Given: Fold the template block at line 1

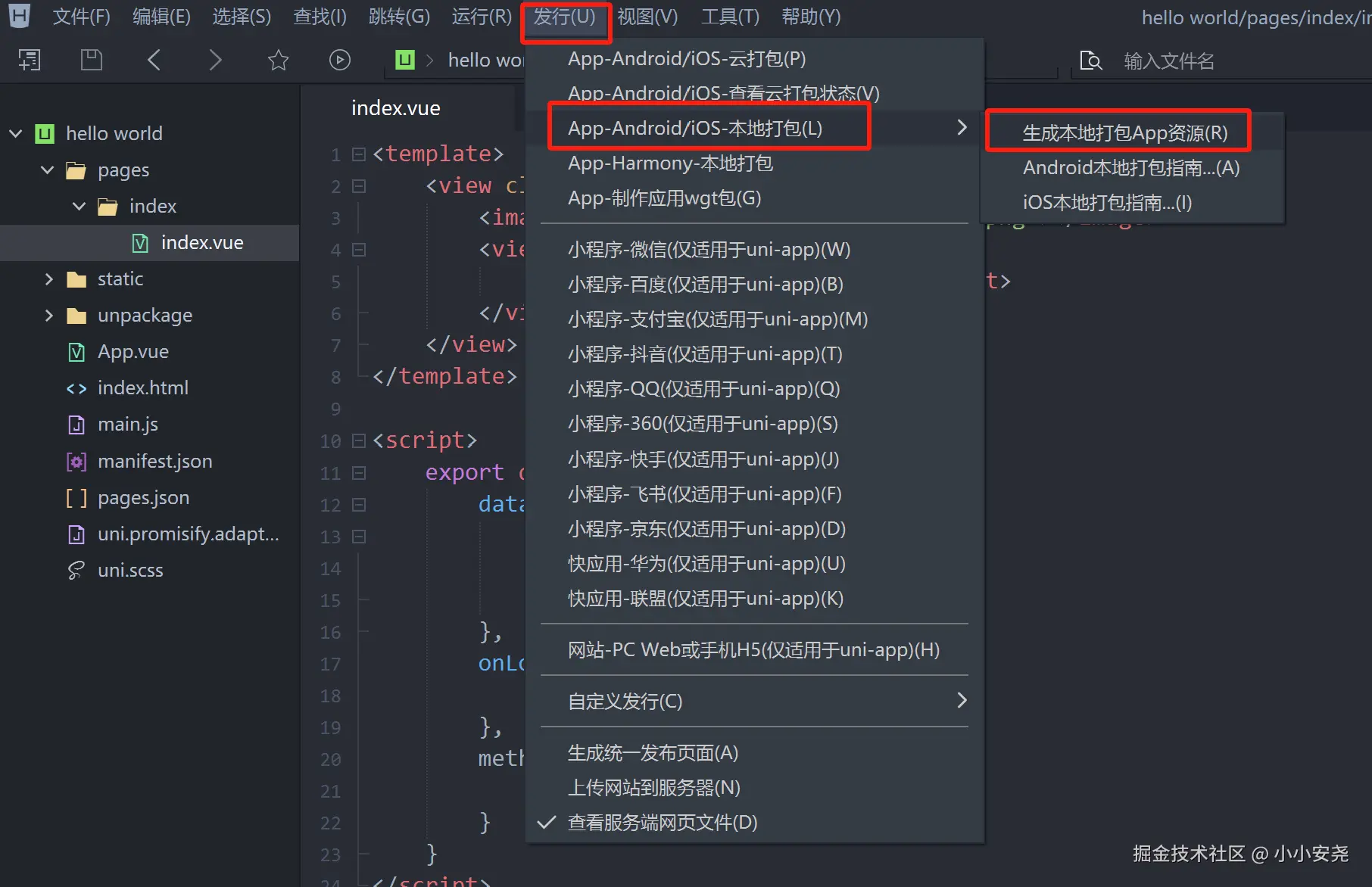Looking at the screenshot, I should [x=359, y=154].
